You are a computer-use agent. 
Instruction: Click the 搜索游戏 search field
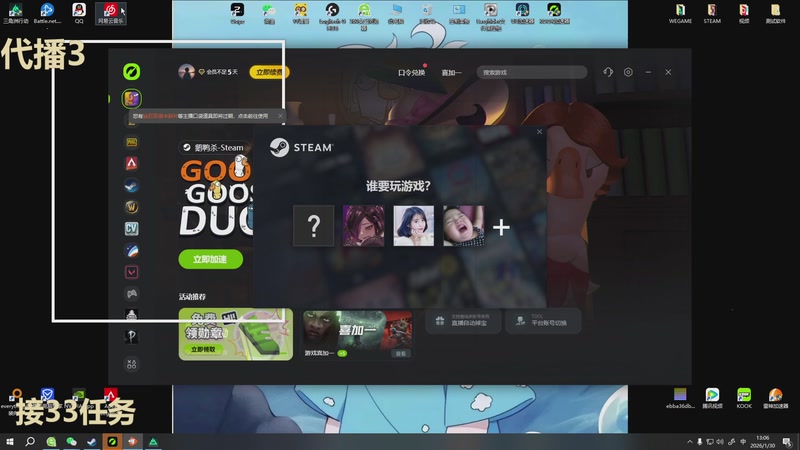click(532, 72)
